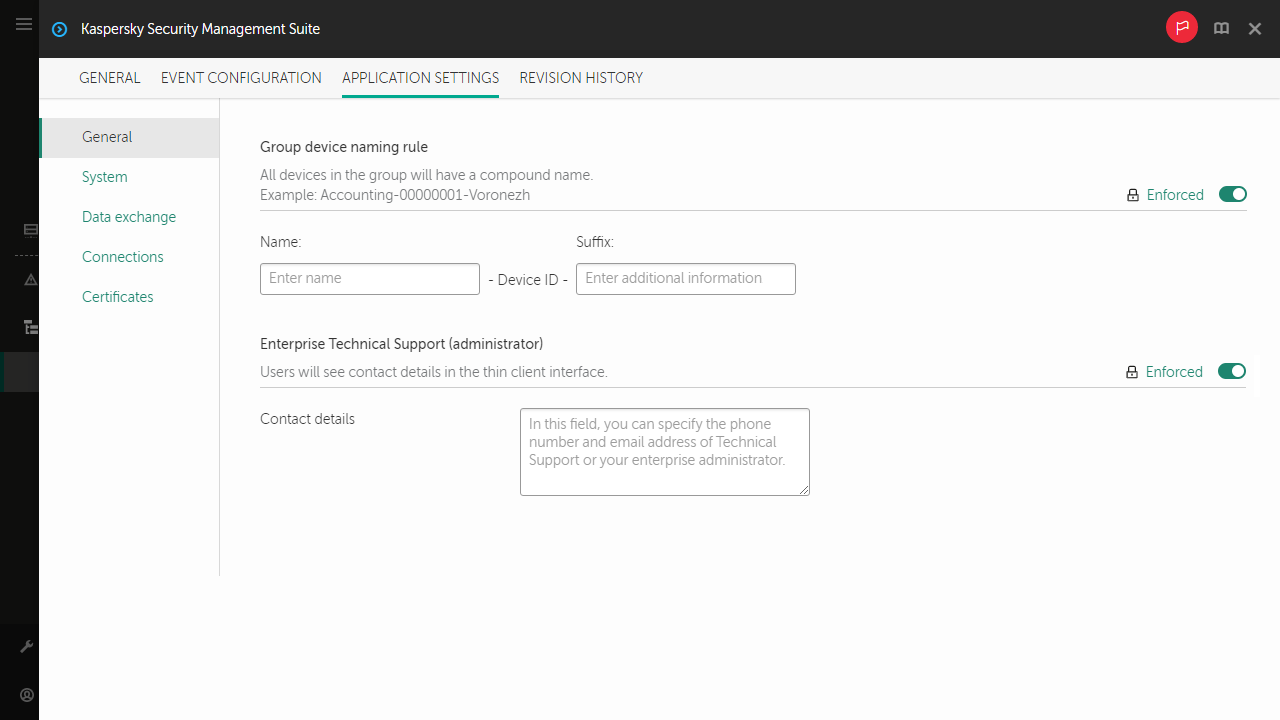Select Certificates in the left panel
Screen dimensions: 1280x720
point(117,296)
